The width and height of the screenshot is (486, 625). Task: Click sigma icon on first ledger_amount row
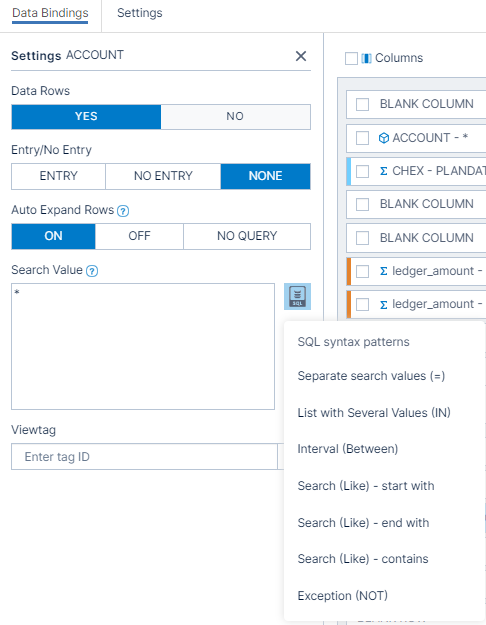(384, 271)
